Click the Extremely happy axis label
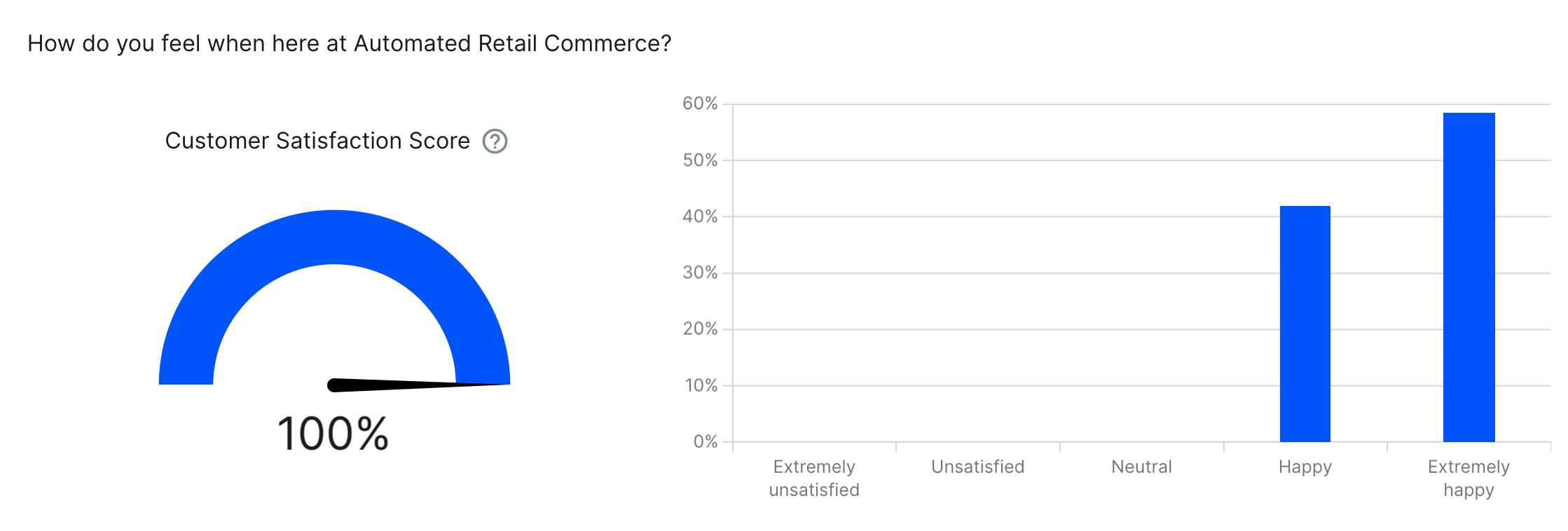 click(x=1469, y=478)
